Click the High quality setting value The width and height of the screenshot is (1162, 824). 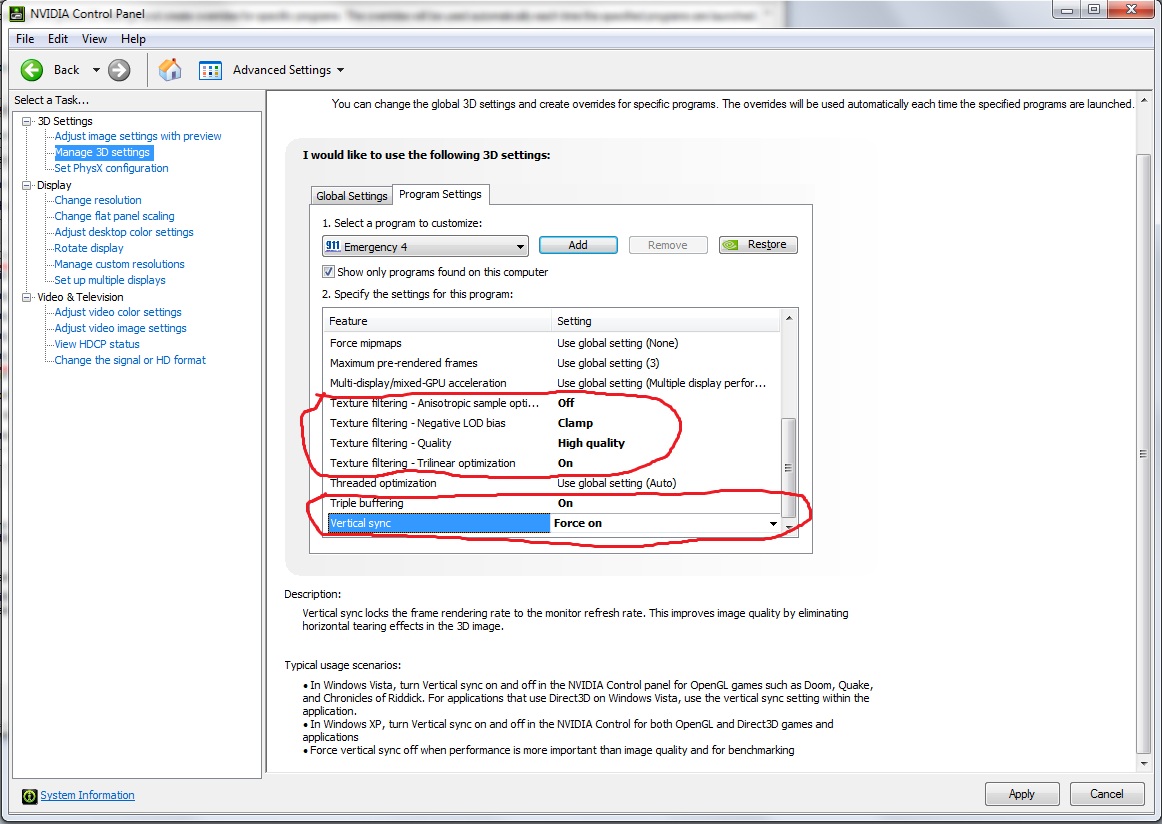pyautogui.click(x=591, y=443)
